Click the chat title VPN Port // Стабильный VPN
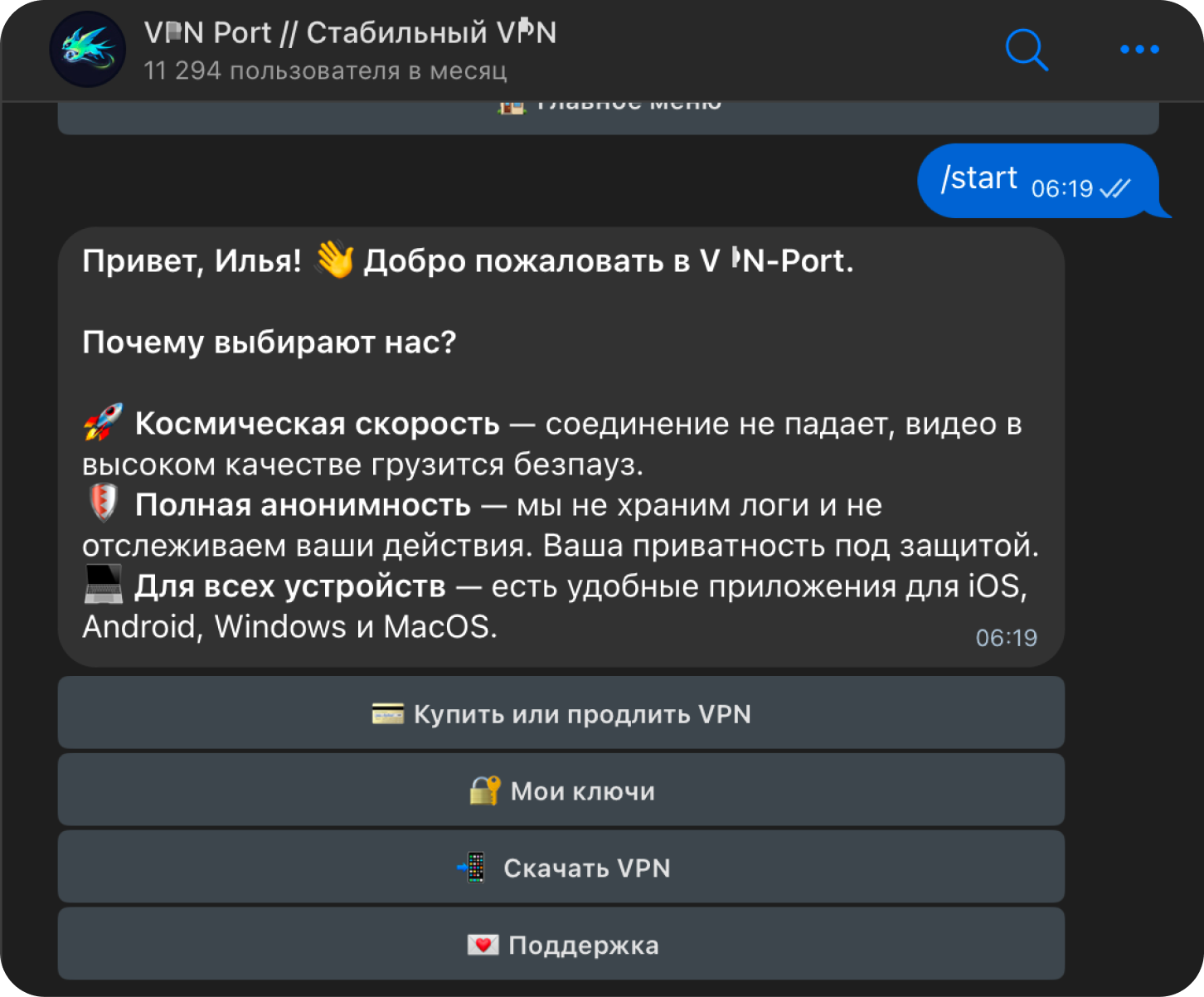The width and height of the screenshot is (1204, 997). click(x=350, y=33)
